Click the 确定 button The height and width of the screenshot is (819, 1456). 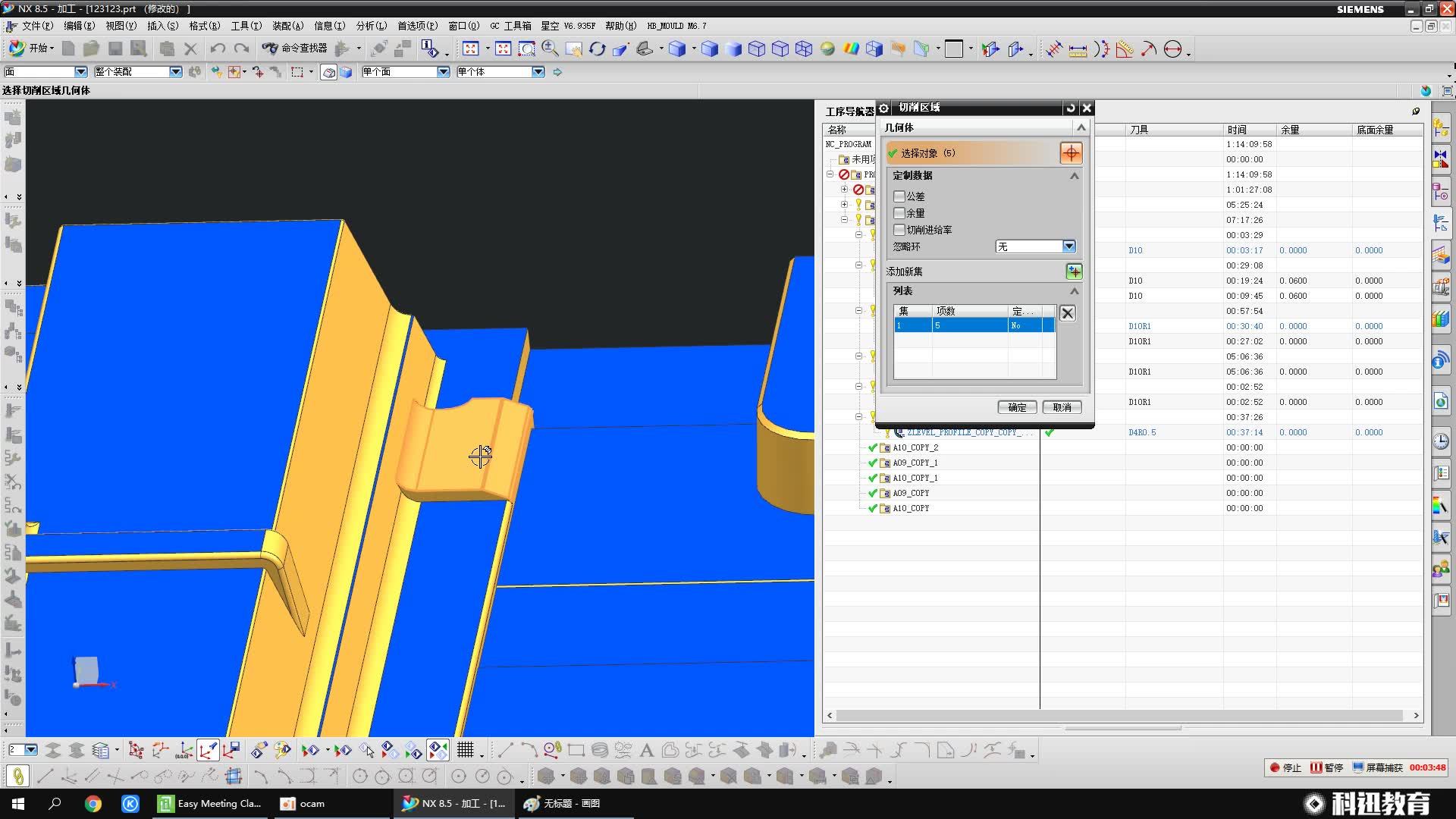(1017, 407)
